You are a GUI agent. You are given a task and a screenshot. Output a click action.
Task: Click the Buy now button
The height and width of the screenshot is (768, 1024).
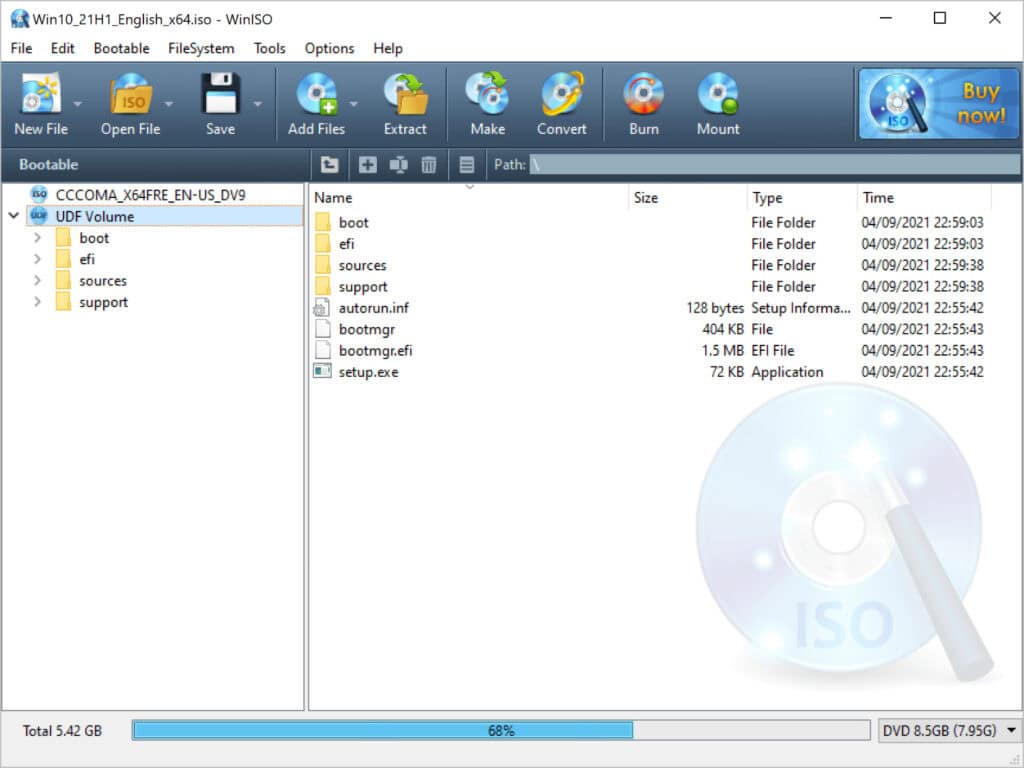pos(937,103)
